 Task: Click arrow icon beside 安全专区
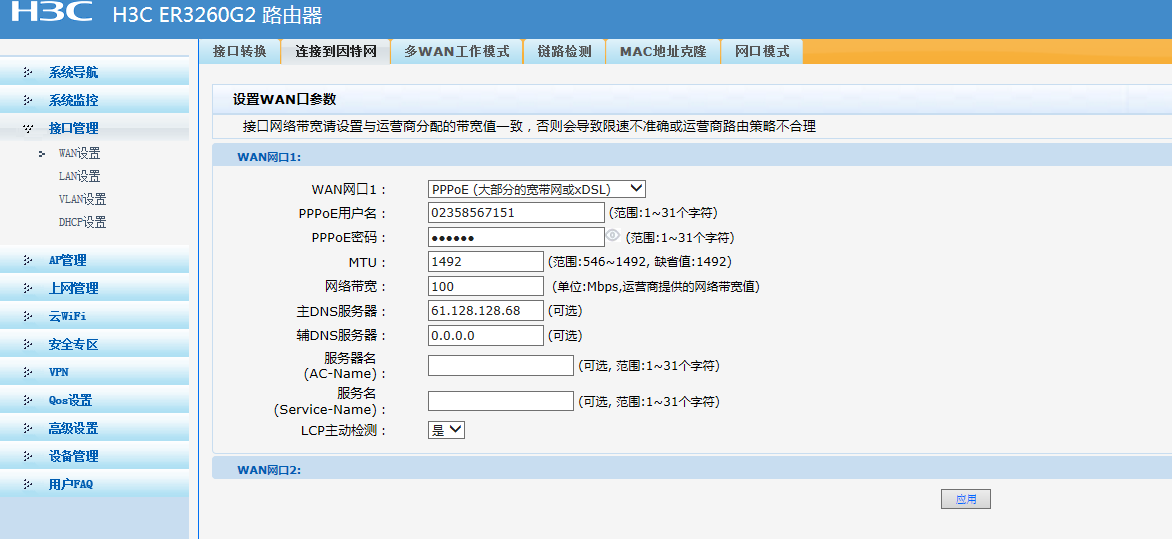coord(28,345)
